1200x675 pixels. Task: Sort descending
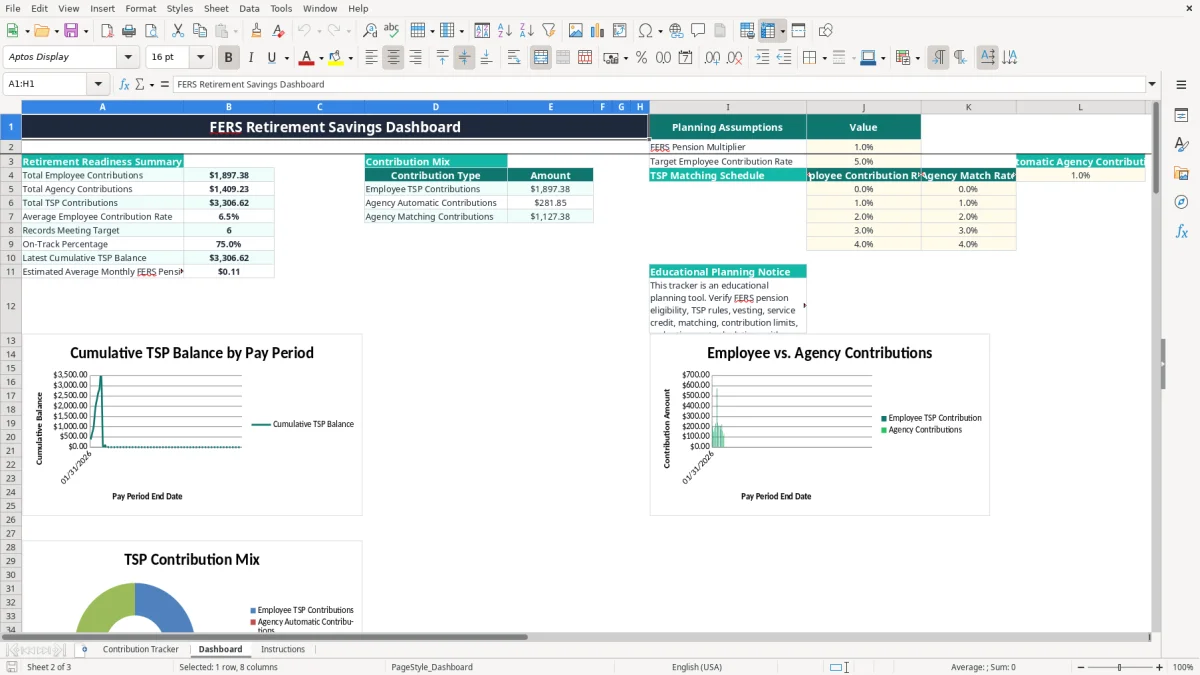coord(527,31)
